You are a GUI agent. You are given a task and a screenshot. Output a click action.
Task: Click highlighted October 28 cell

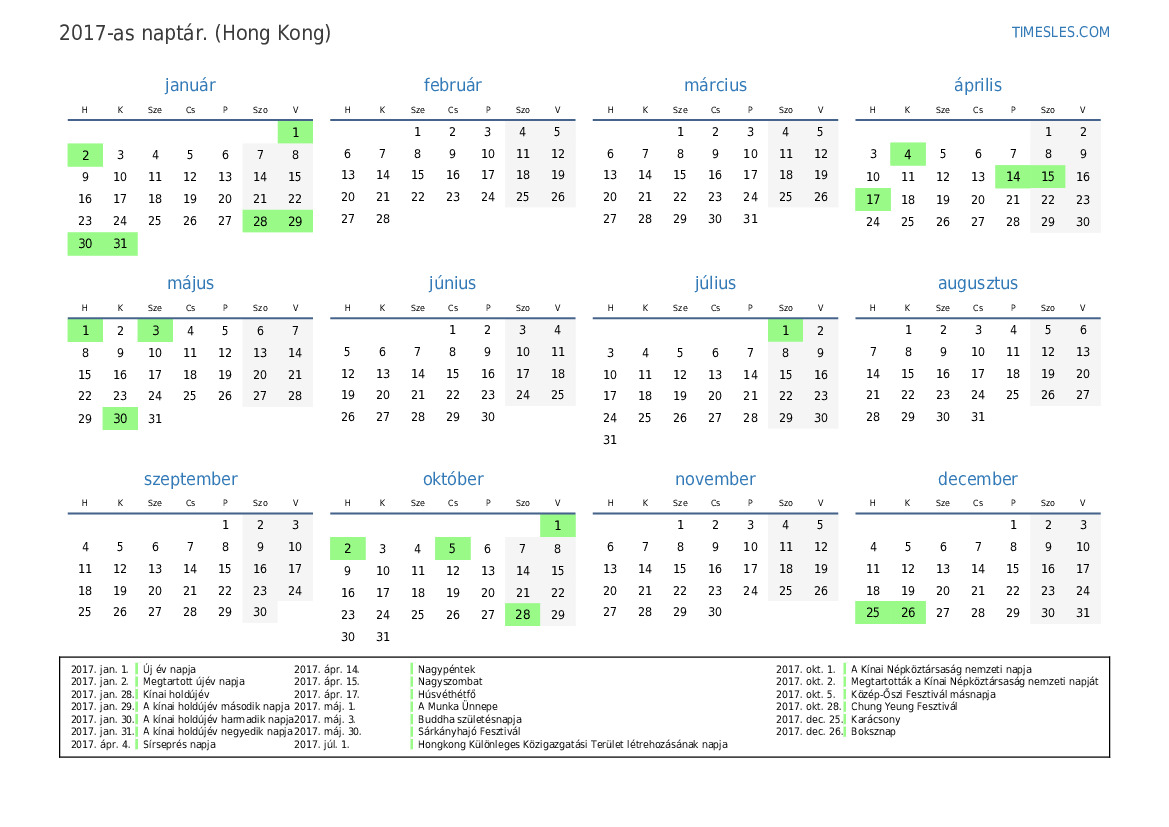click(x=523, y=614)
